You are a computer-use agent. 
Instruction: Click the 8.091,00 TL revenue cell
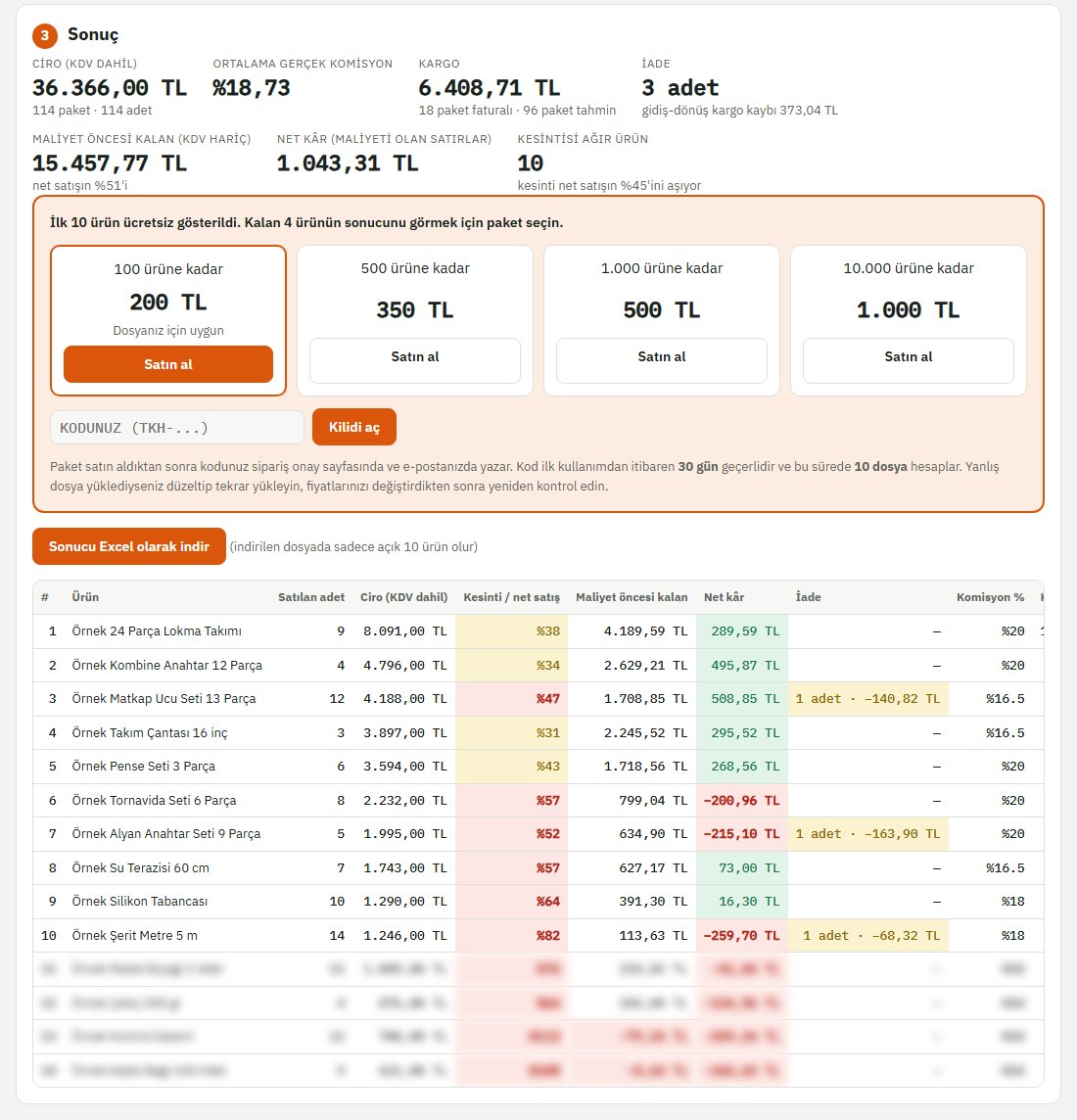[x=405, y=631]
